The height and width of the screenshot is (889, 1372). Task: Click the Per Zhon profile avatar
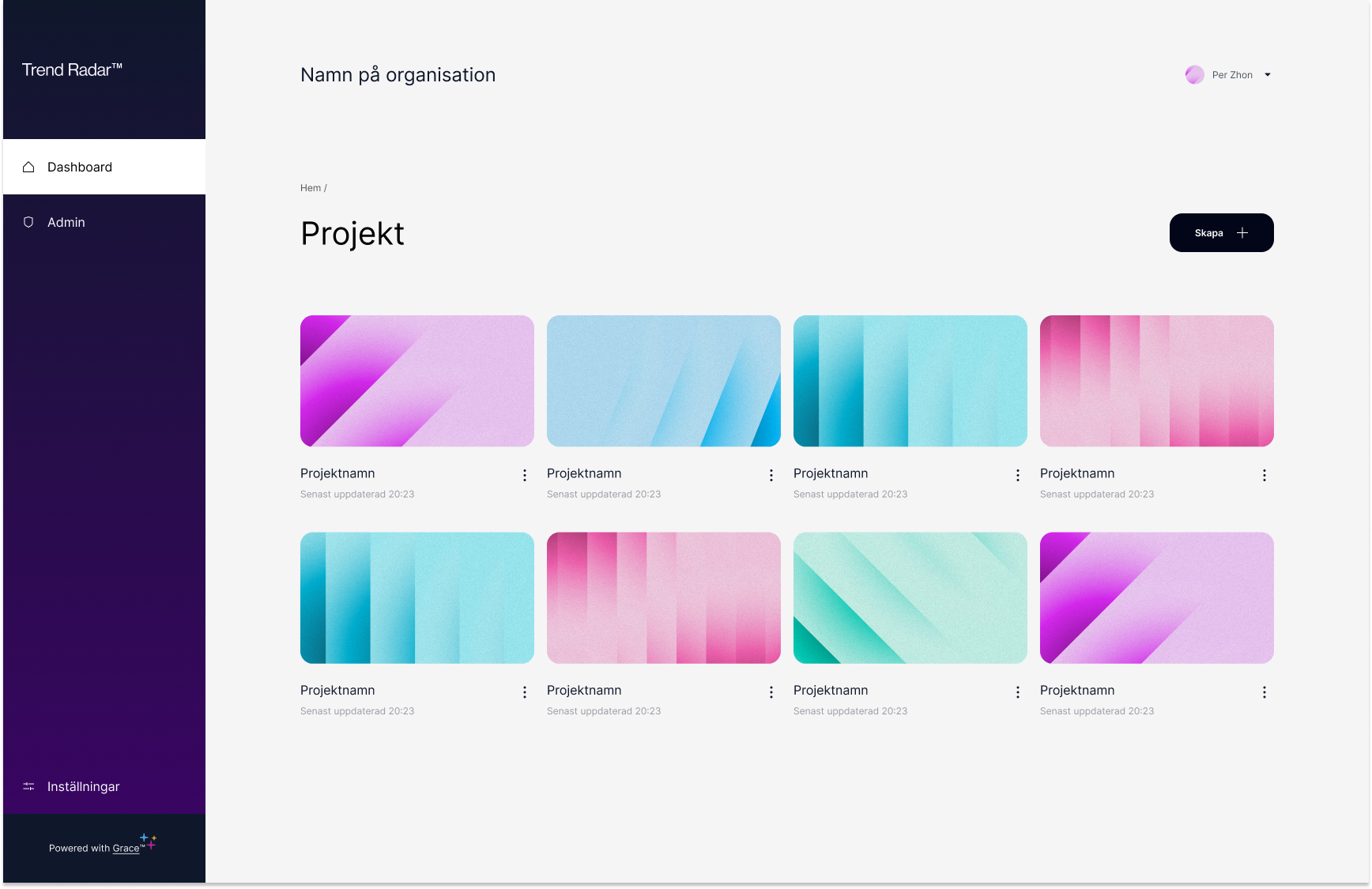pyautogui.click(x=1194, y=74)
